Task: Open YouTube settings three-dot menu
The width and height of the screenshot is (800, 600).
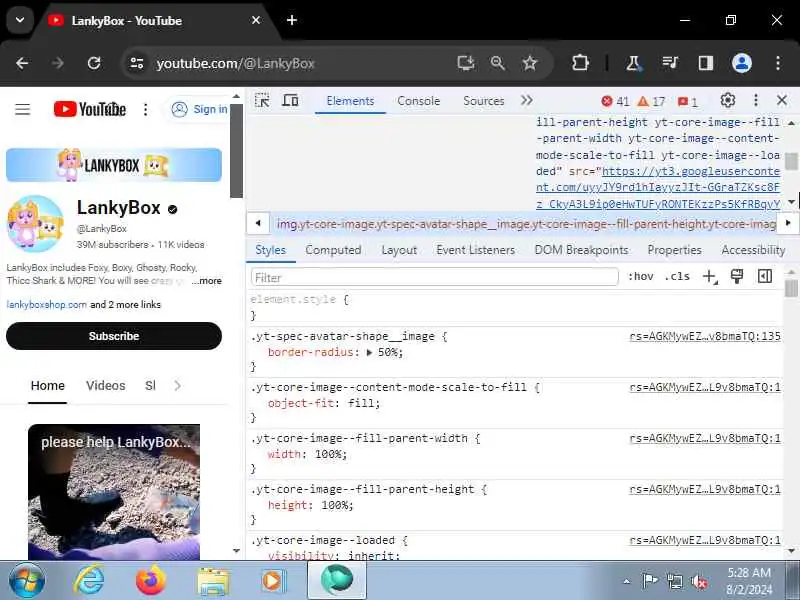Action: pos(145,109)
